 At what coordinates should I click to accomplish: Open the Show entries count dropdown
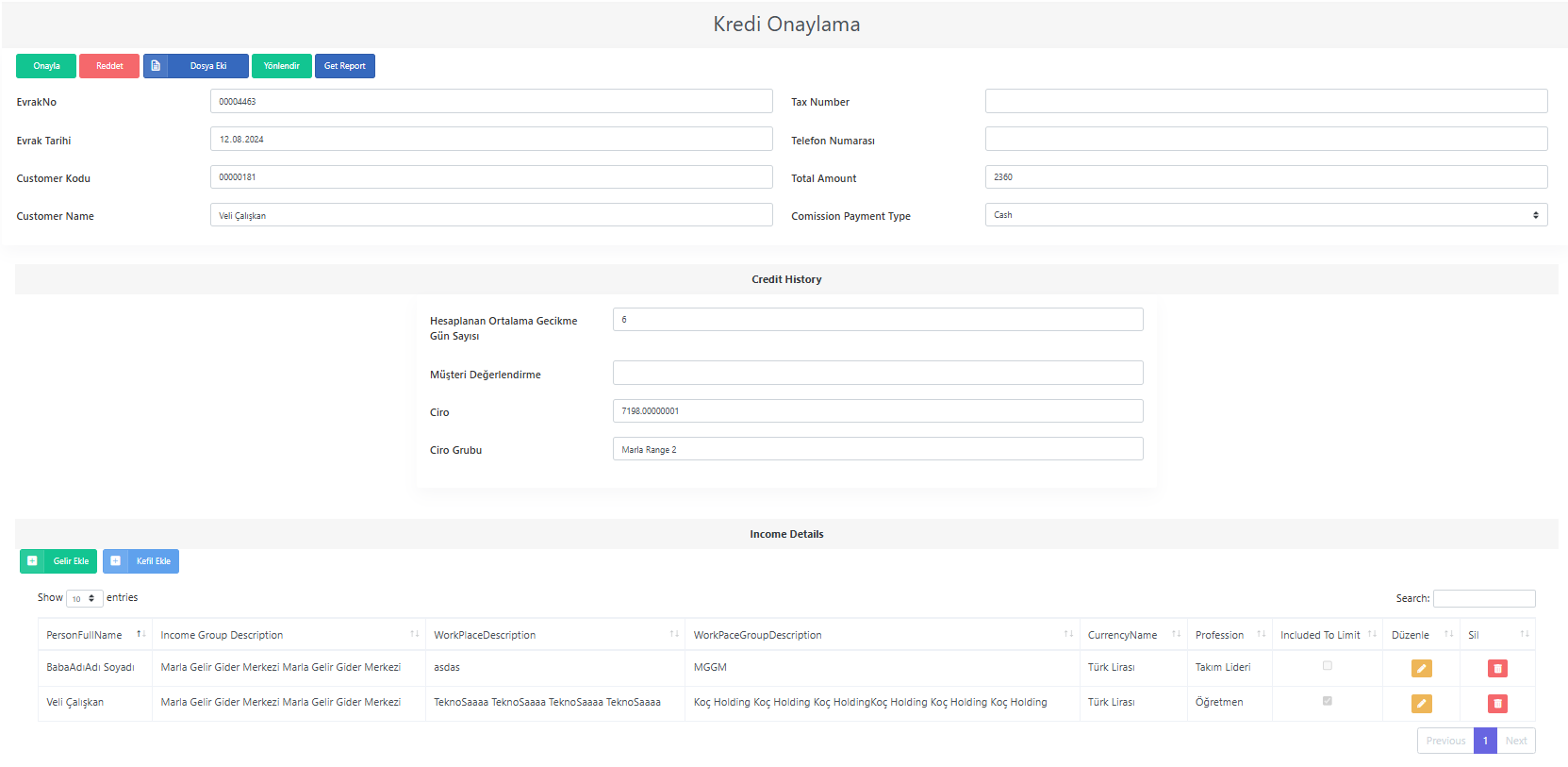84,599
